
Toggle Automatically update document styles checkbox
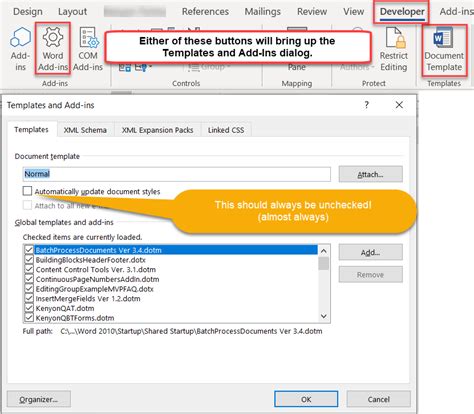[x=27, y=191]
